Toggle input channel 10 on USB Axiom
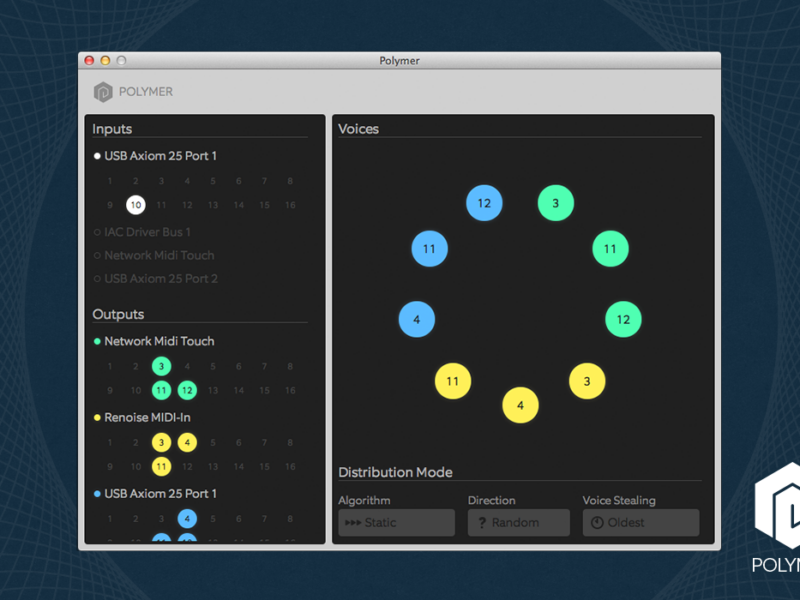The height and width of the screenshot is (600, 800). tap(136, 205)
